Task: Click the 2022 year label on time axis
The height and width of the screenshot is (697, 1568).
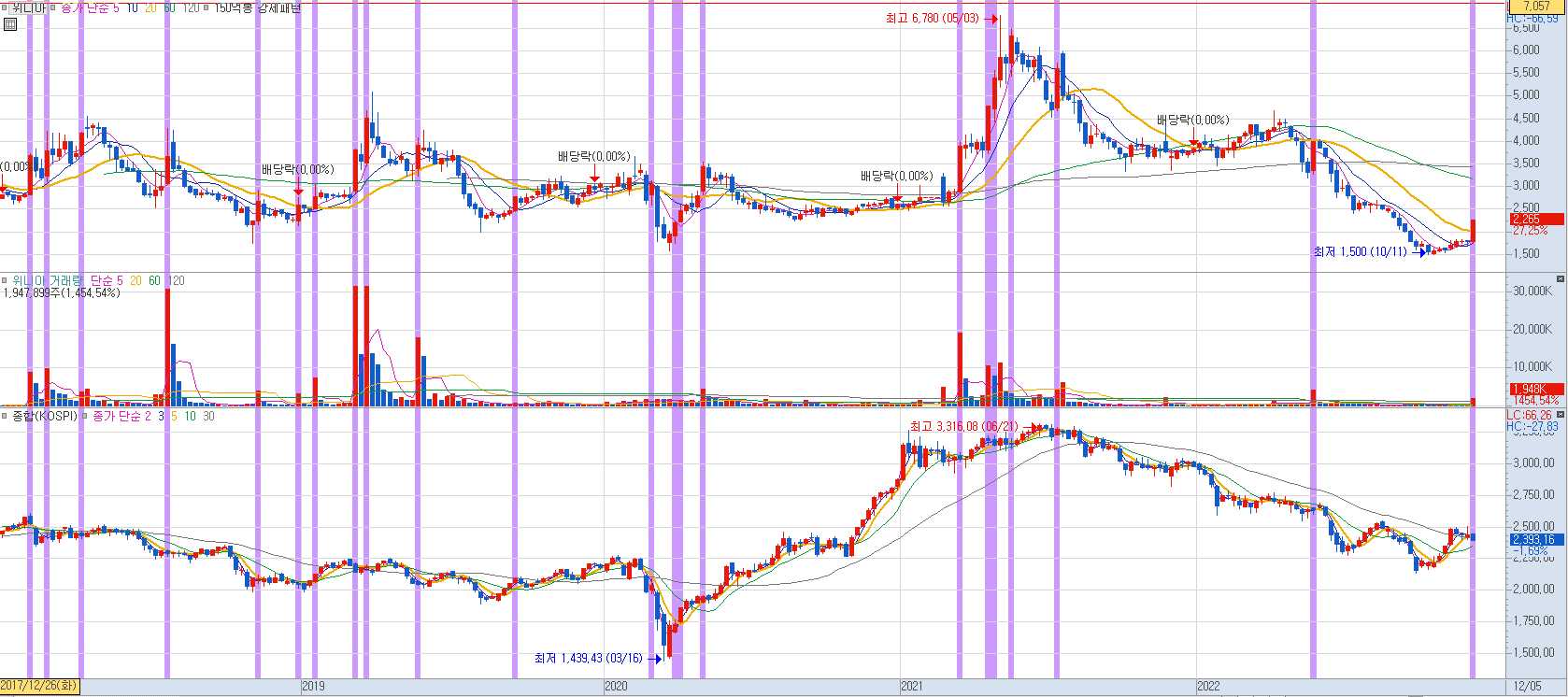Action: click(1209, 687)
